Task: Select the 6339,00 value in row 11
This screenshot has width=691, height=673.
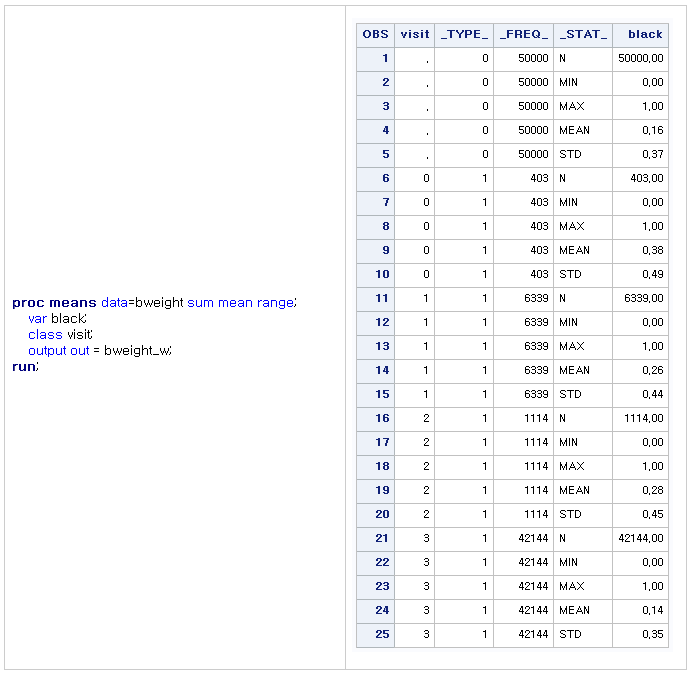Action: (643, 298)
